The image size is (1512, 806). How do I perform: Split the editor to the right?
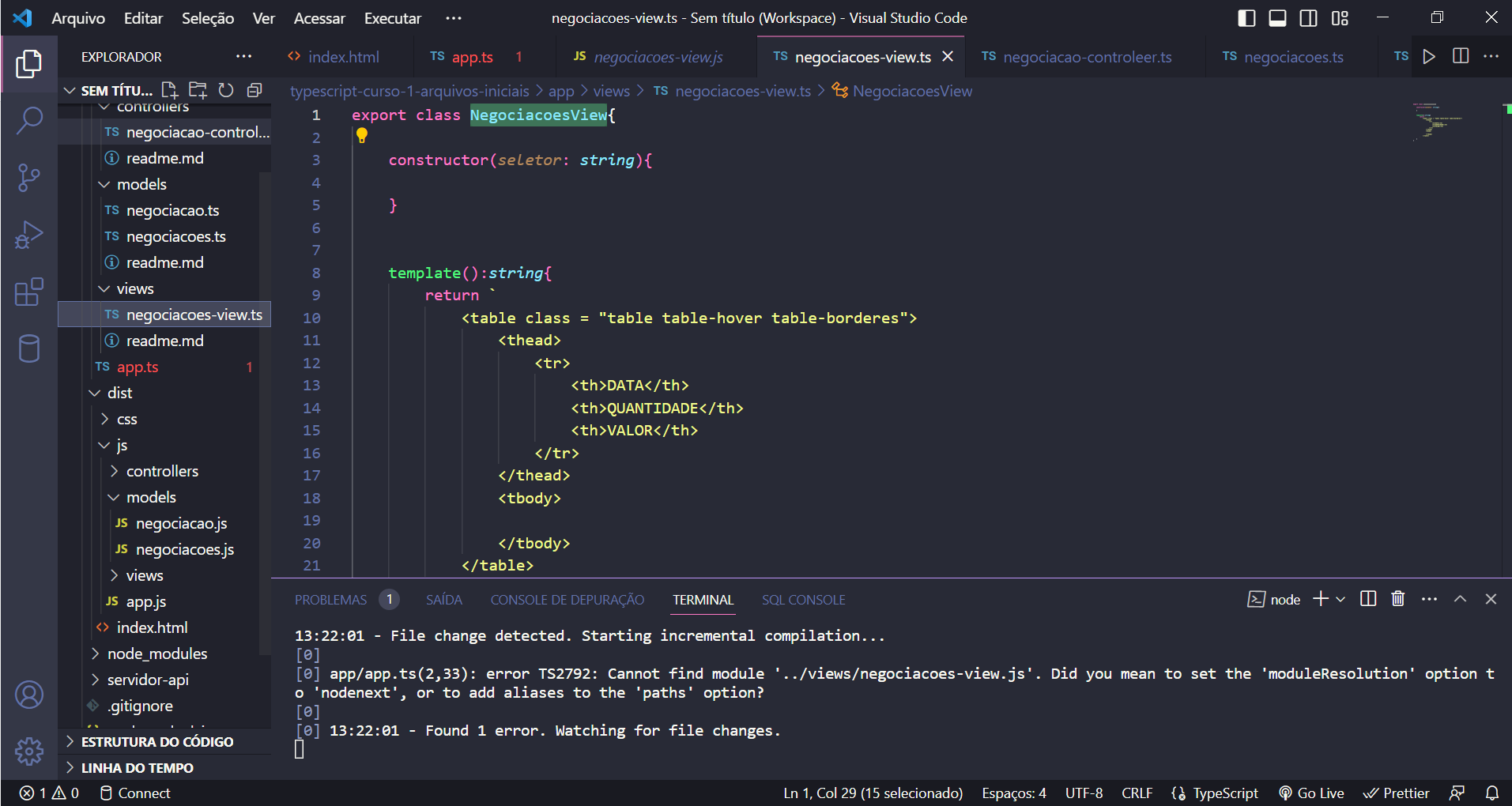(x=1461, y=57)
